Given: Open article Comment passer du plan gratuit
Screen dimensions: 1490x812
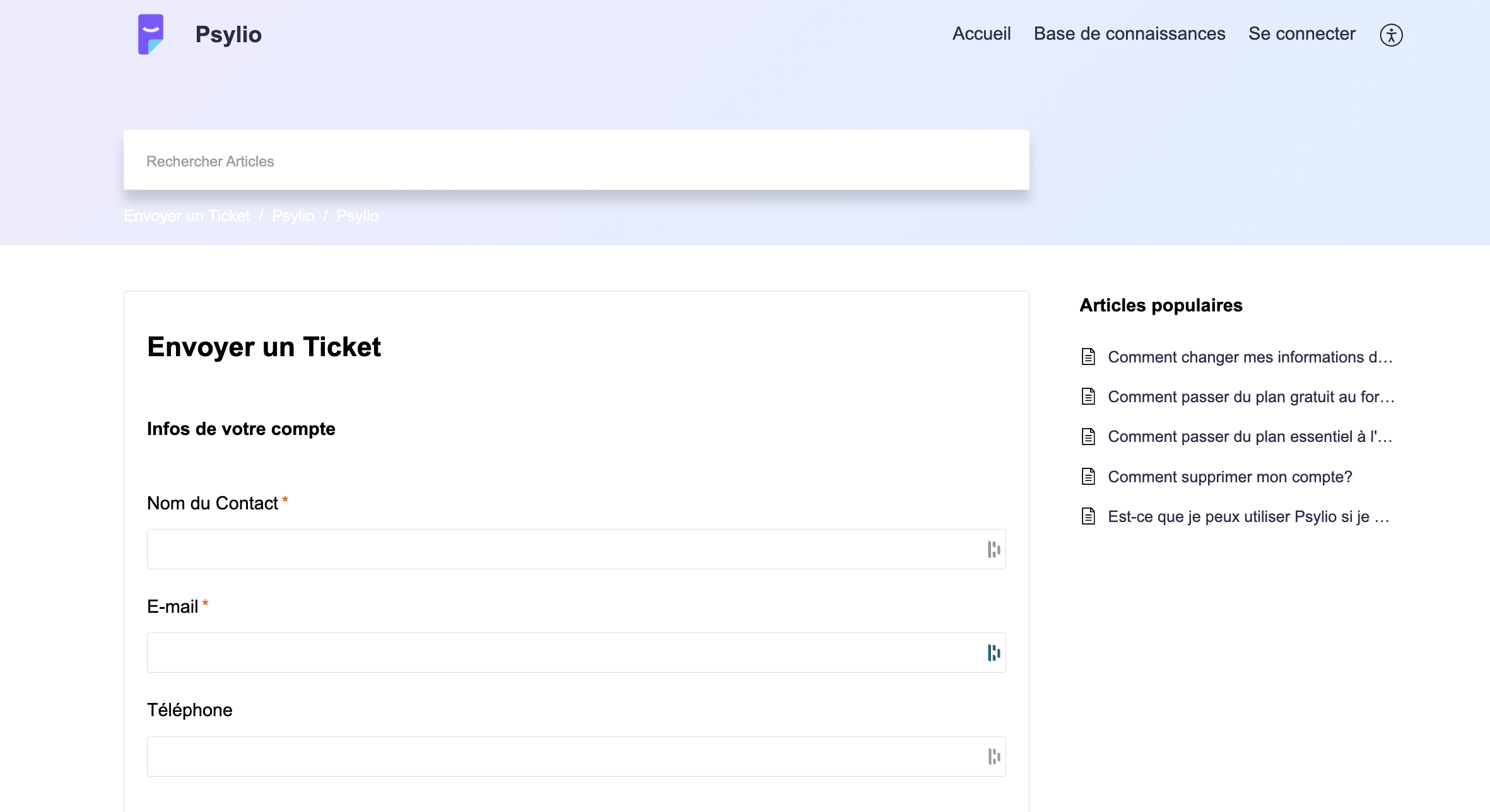Looking at the screenshot, I should coord(1250,397).
